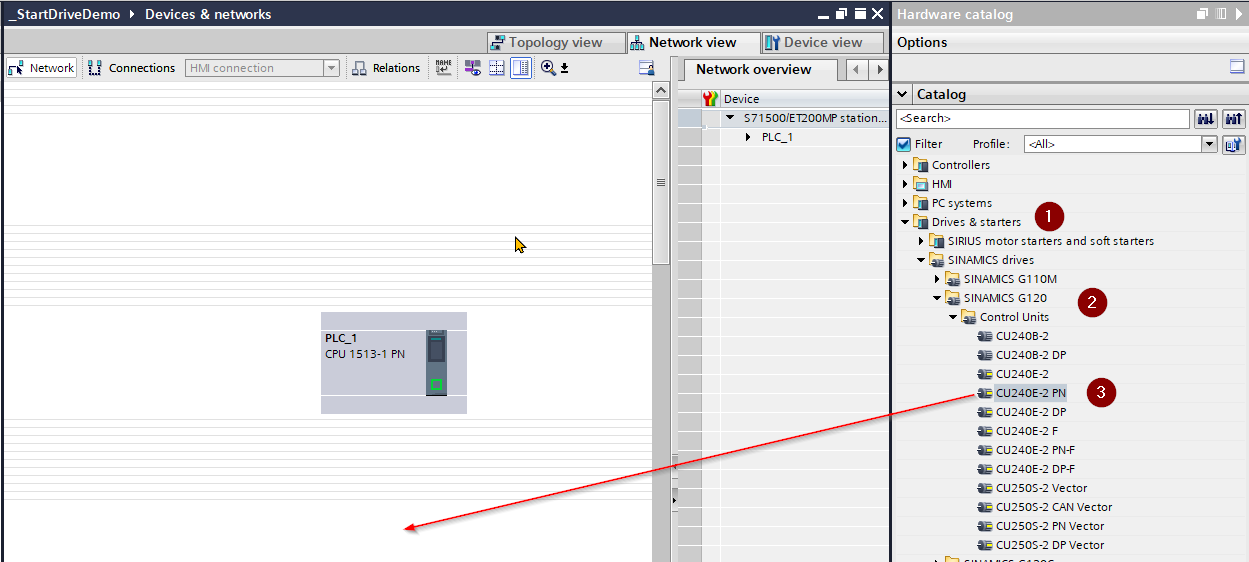Click the Hardware catalog auto-collapse icon
Screen dimensions: 1249x562
click(1220, 14)
